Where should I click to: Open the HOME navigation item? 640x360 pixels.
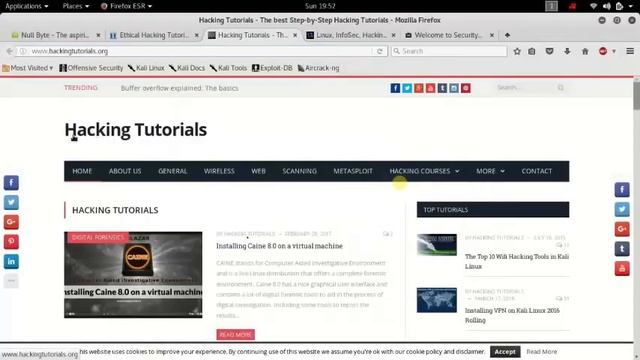[82, 171]
